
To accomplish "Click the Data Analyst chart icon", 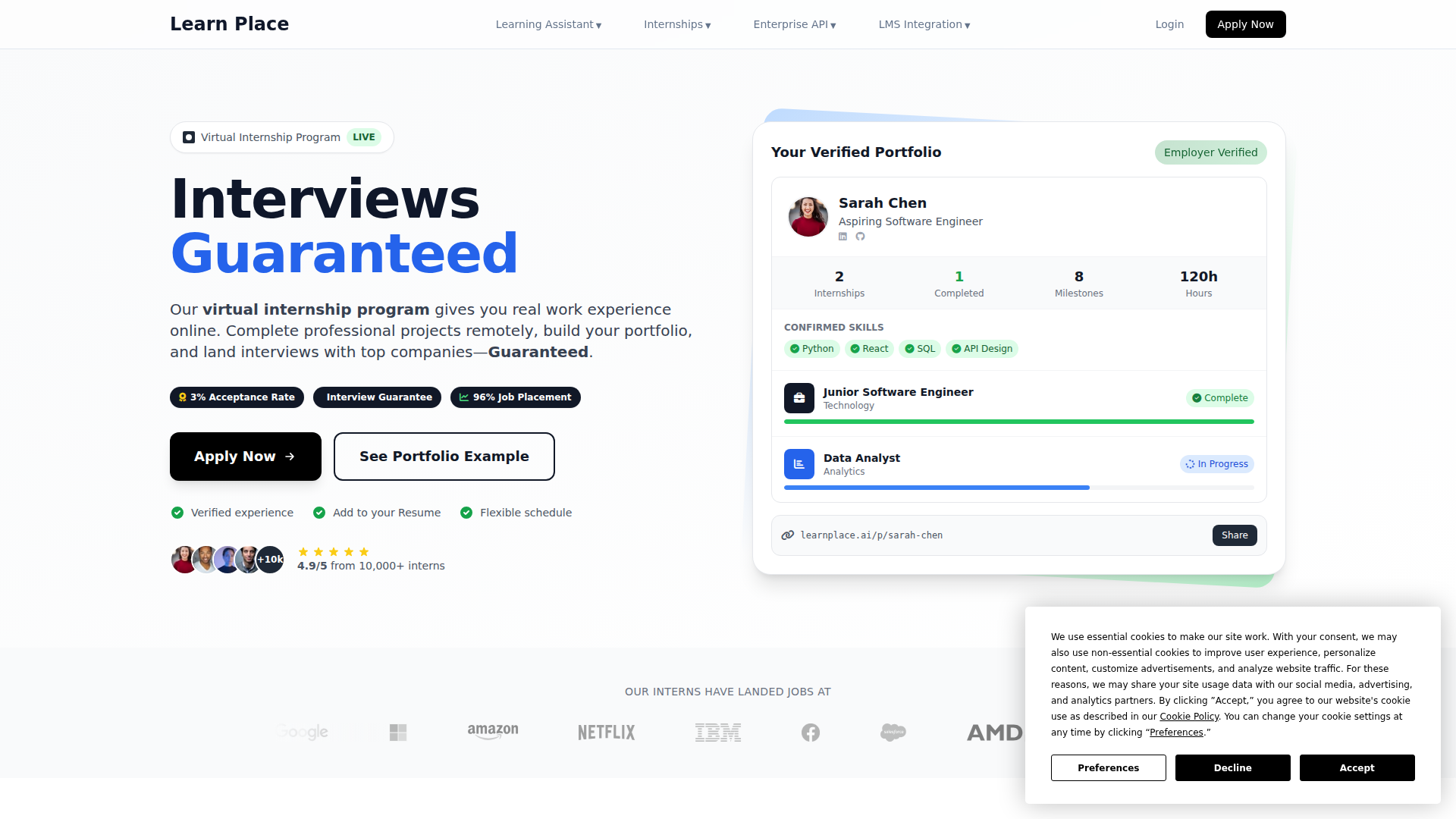I will click(x=799, y=464).
